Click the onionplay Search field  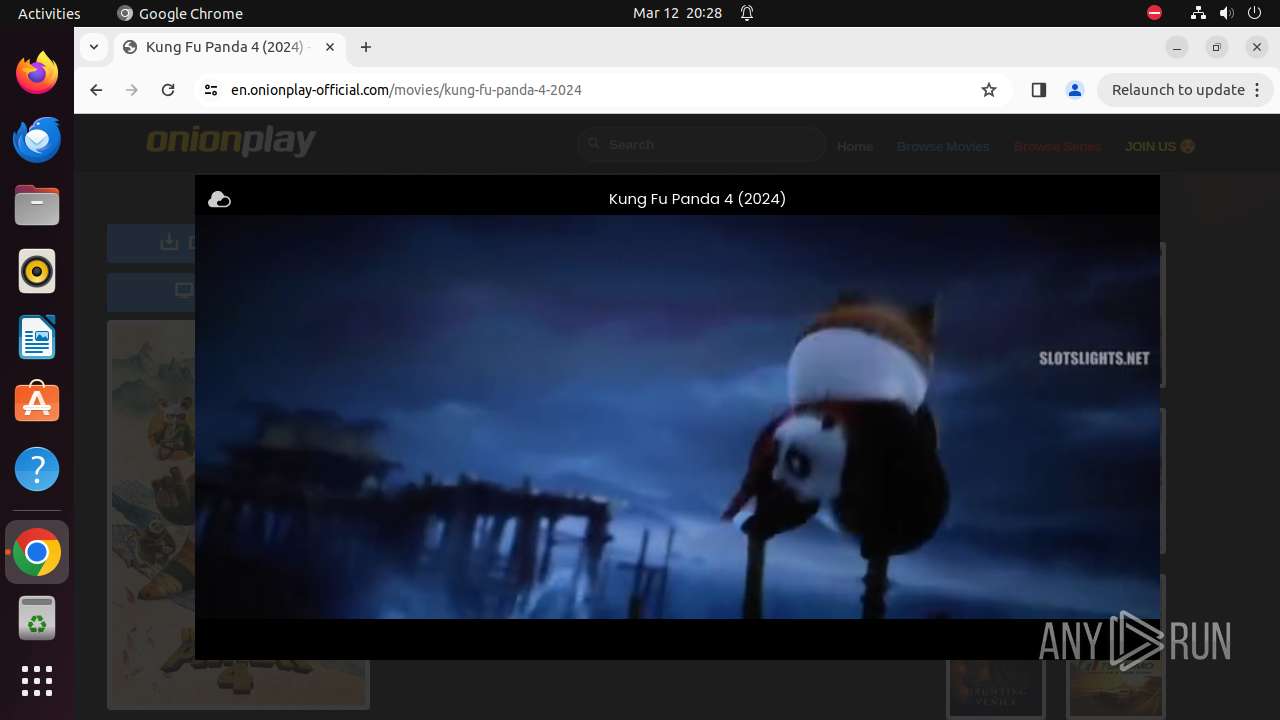(701, 145)
